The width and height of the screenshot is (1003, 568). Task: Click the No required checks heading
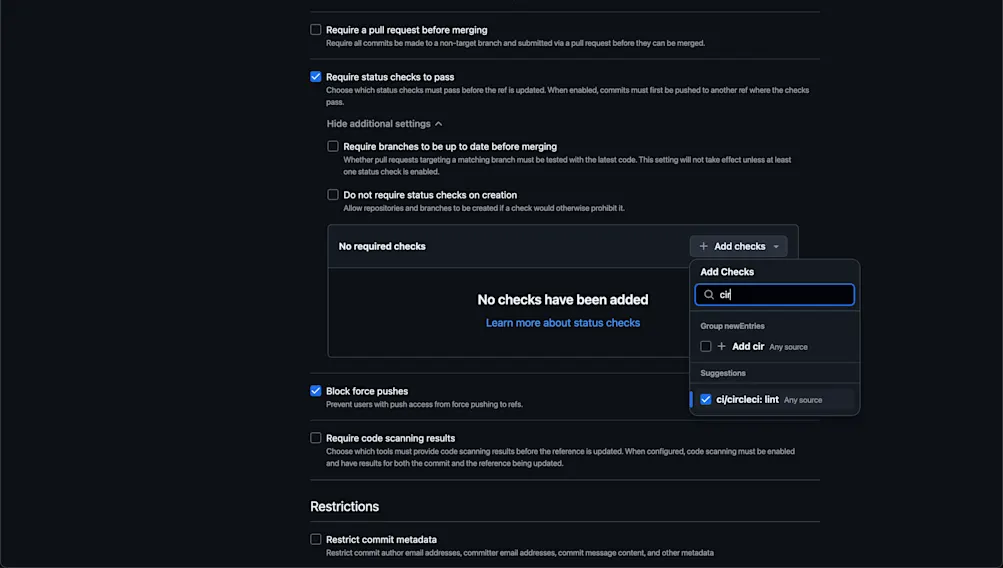[x=382, y=246]
